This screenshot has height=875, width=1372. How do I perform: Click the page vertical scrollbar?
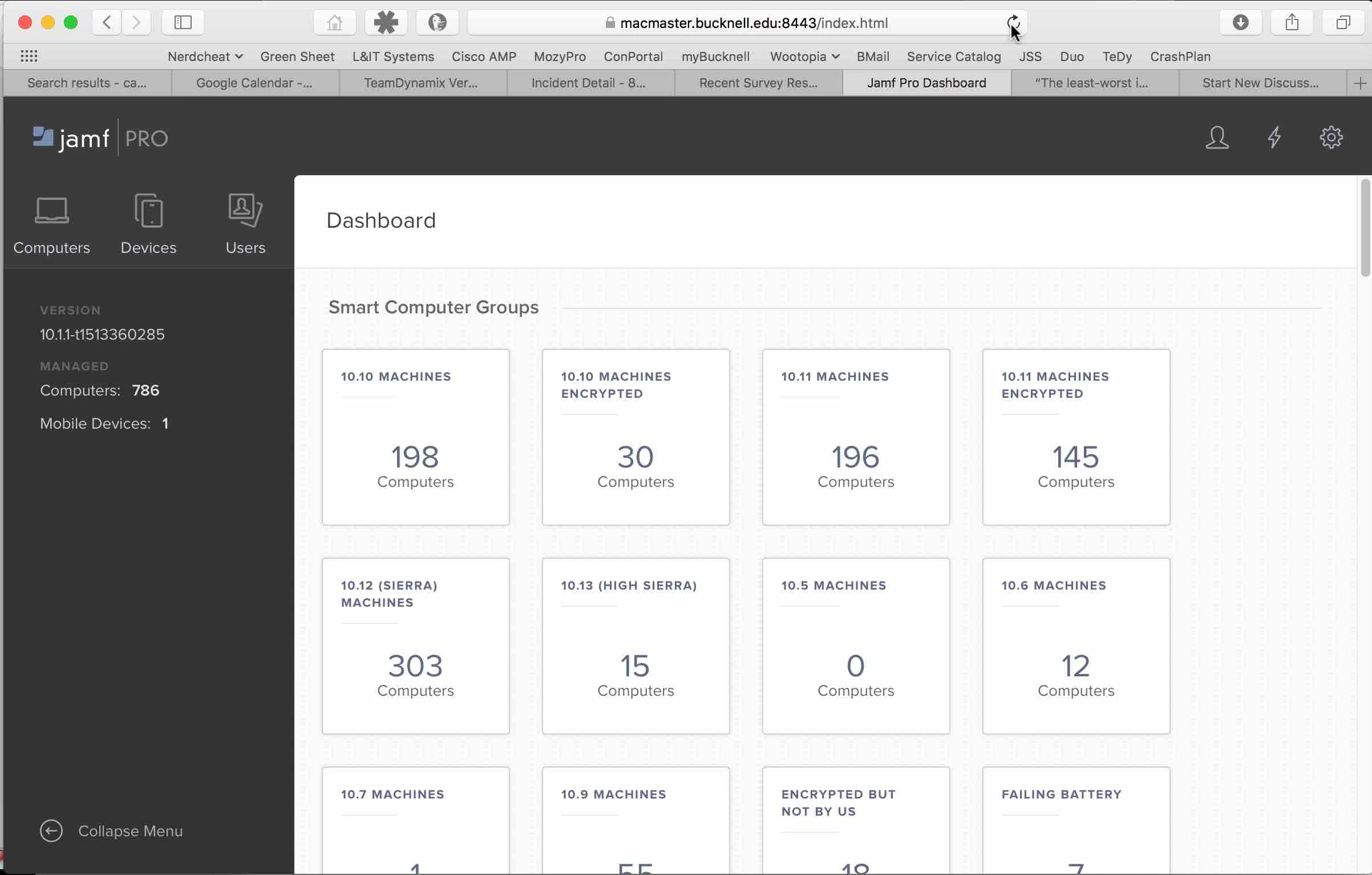pyautogui.click(x=1365, y=228)
